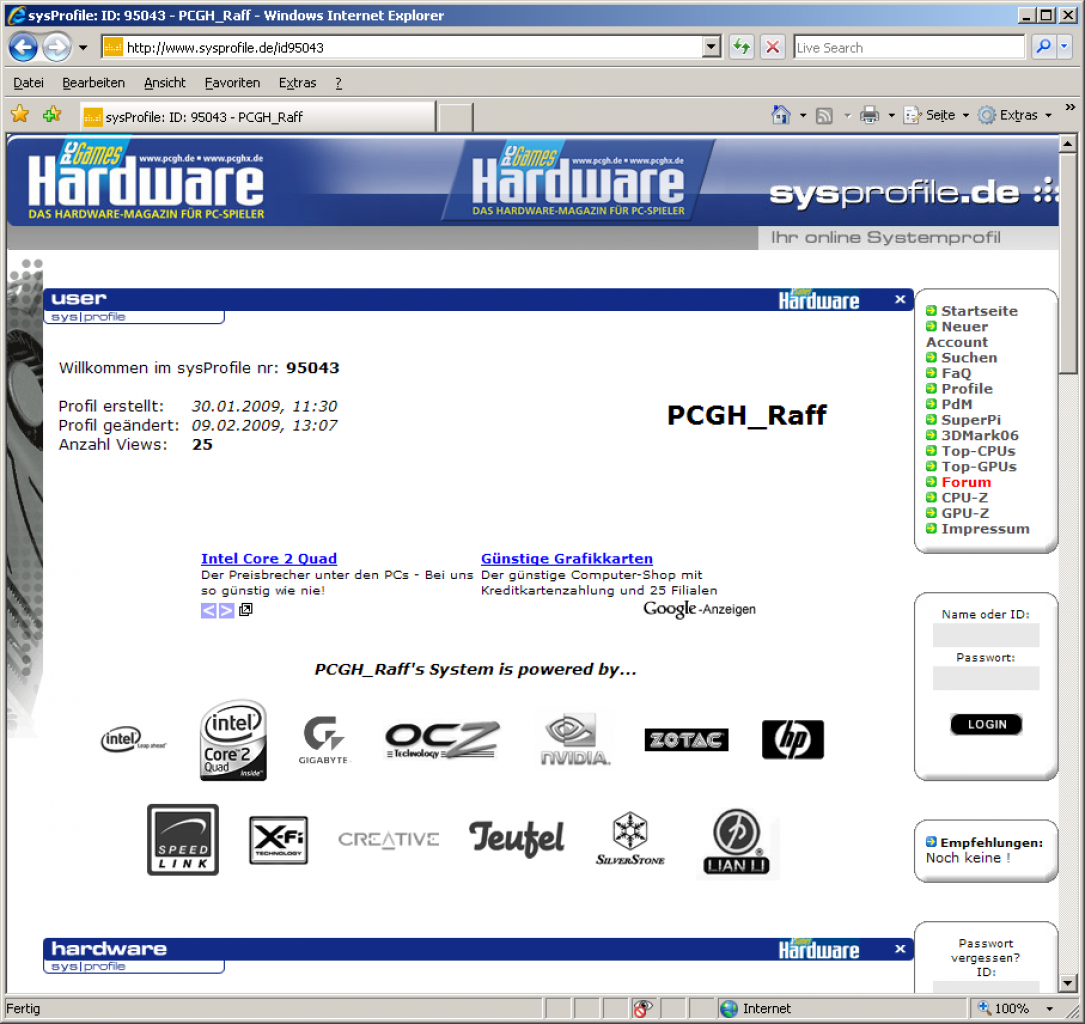Open the Intel Core 2 Quad ad link

point(268,558)
